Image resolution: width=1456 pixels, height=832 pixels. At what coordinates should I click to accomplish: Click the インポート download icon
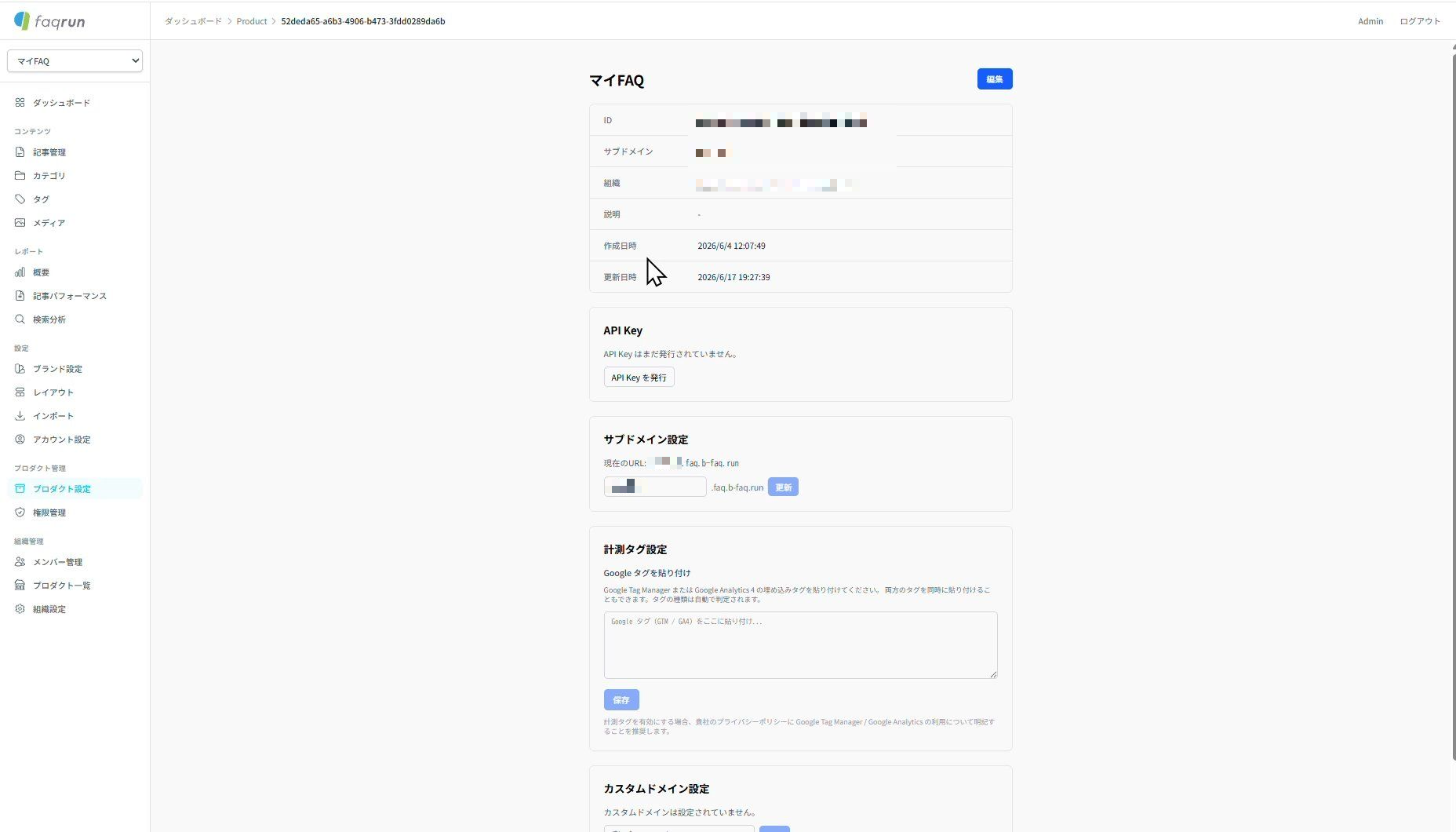[20, 416]
